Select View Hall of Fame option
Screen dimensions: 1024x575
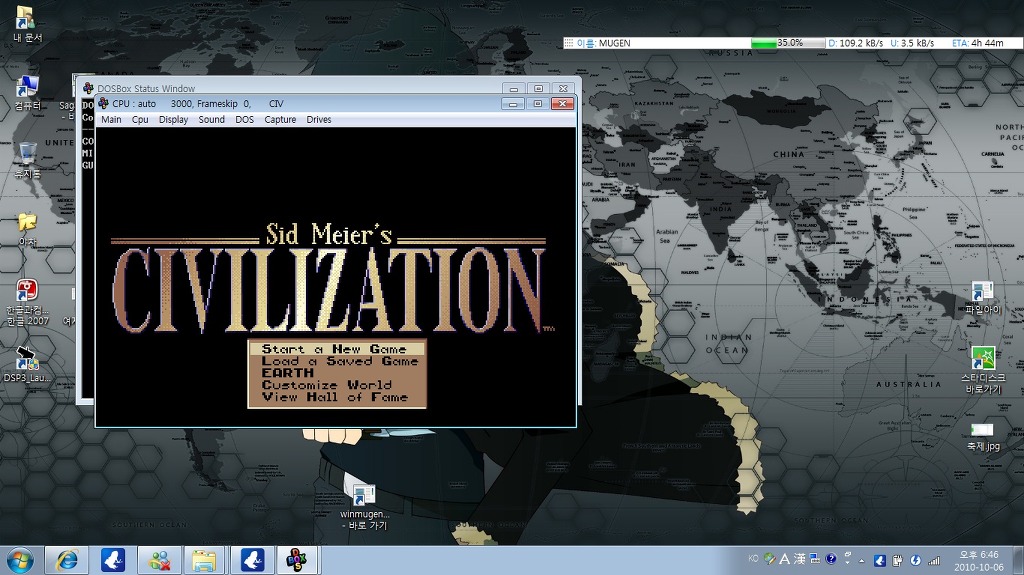(x=334, y=397)
